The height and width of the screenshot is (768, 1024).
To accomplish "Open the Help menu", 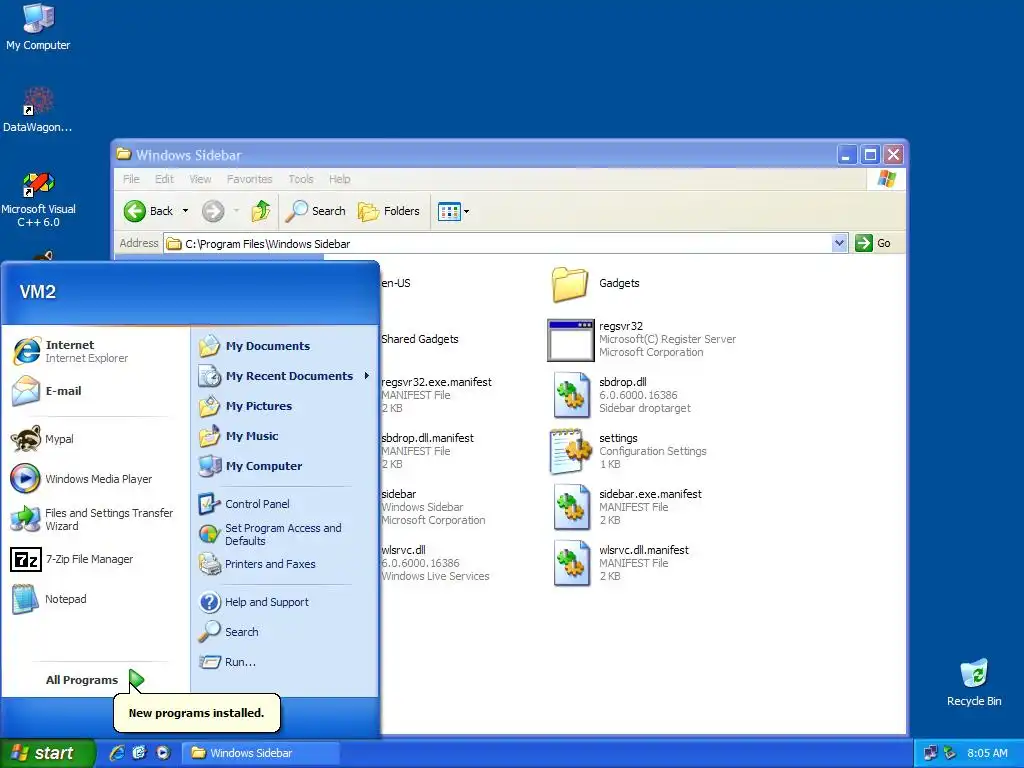I will pos(339,179).
